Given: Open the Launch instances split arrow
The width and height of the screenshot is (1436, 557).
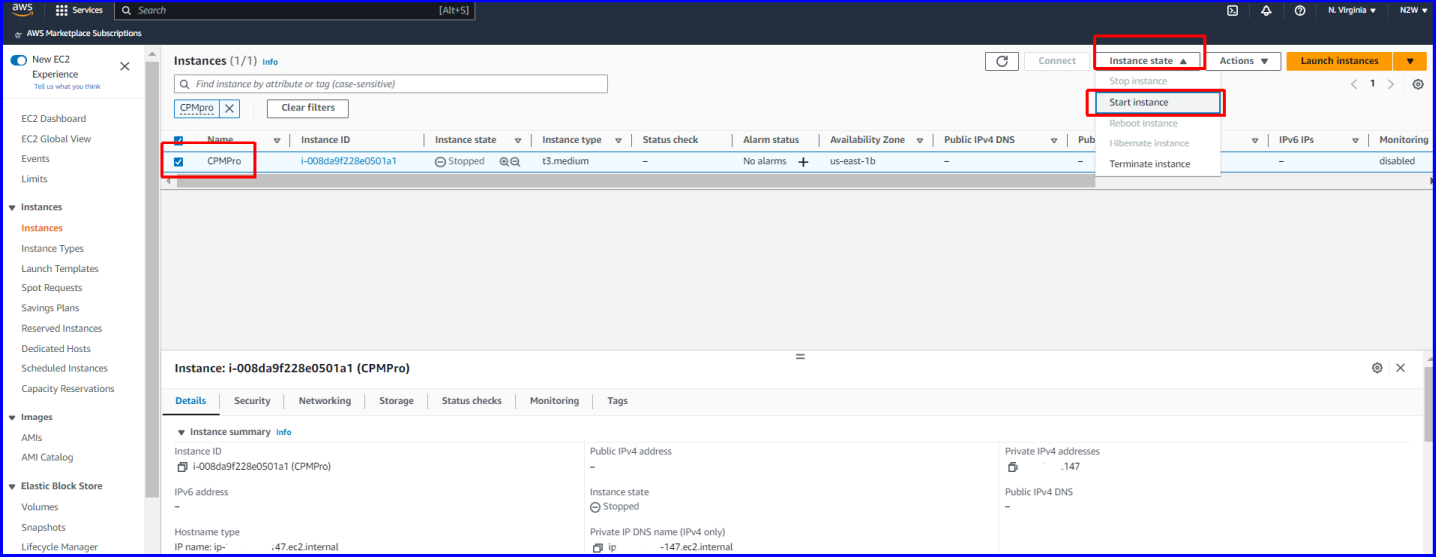Looking at the screenshot, I should (x=1409, y=61).
